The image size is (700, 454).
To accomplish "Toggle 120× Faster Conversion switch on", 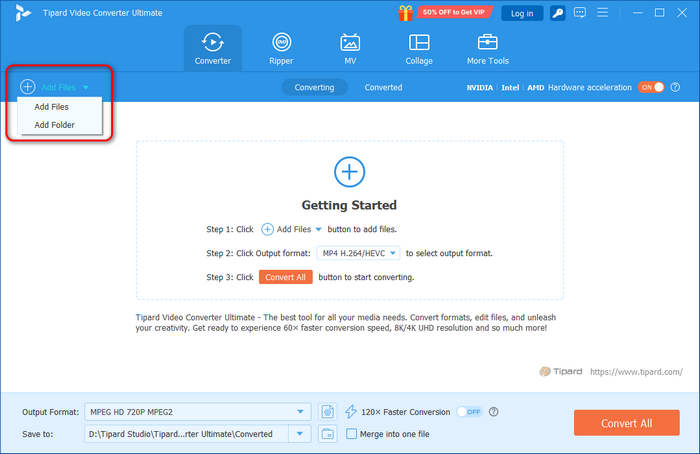I will 469,412.
